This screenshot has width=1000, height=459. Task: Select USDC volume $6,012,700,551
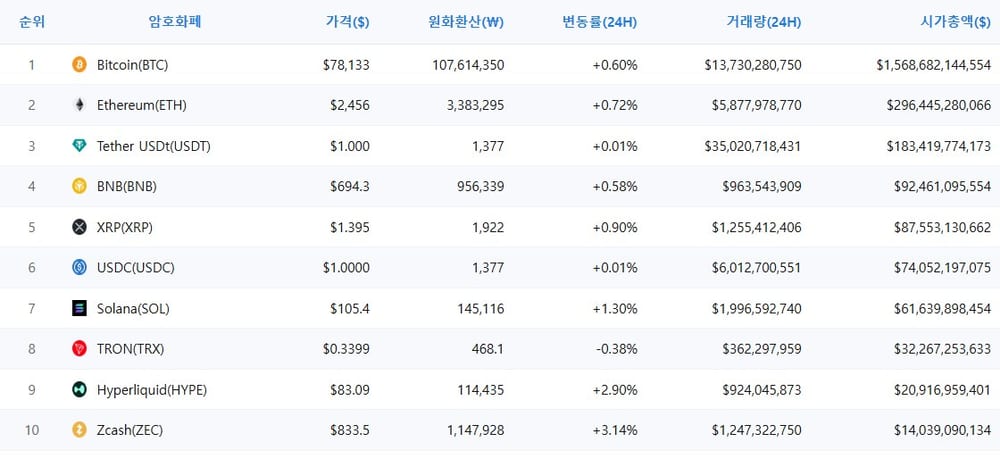point(757,268)
